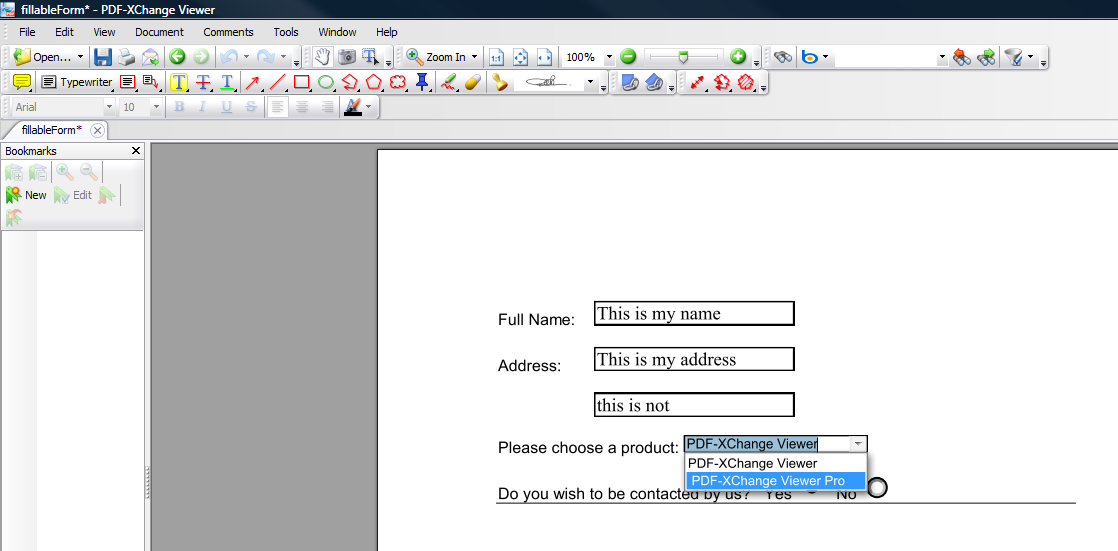Select the Strikeout Text tool
This screenshot has height=551, width=1118.
203,82
